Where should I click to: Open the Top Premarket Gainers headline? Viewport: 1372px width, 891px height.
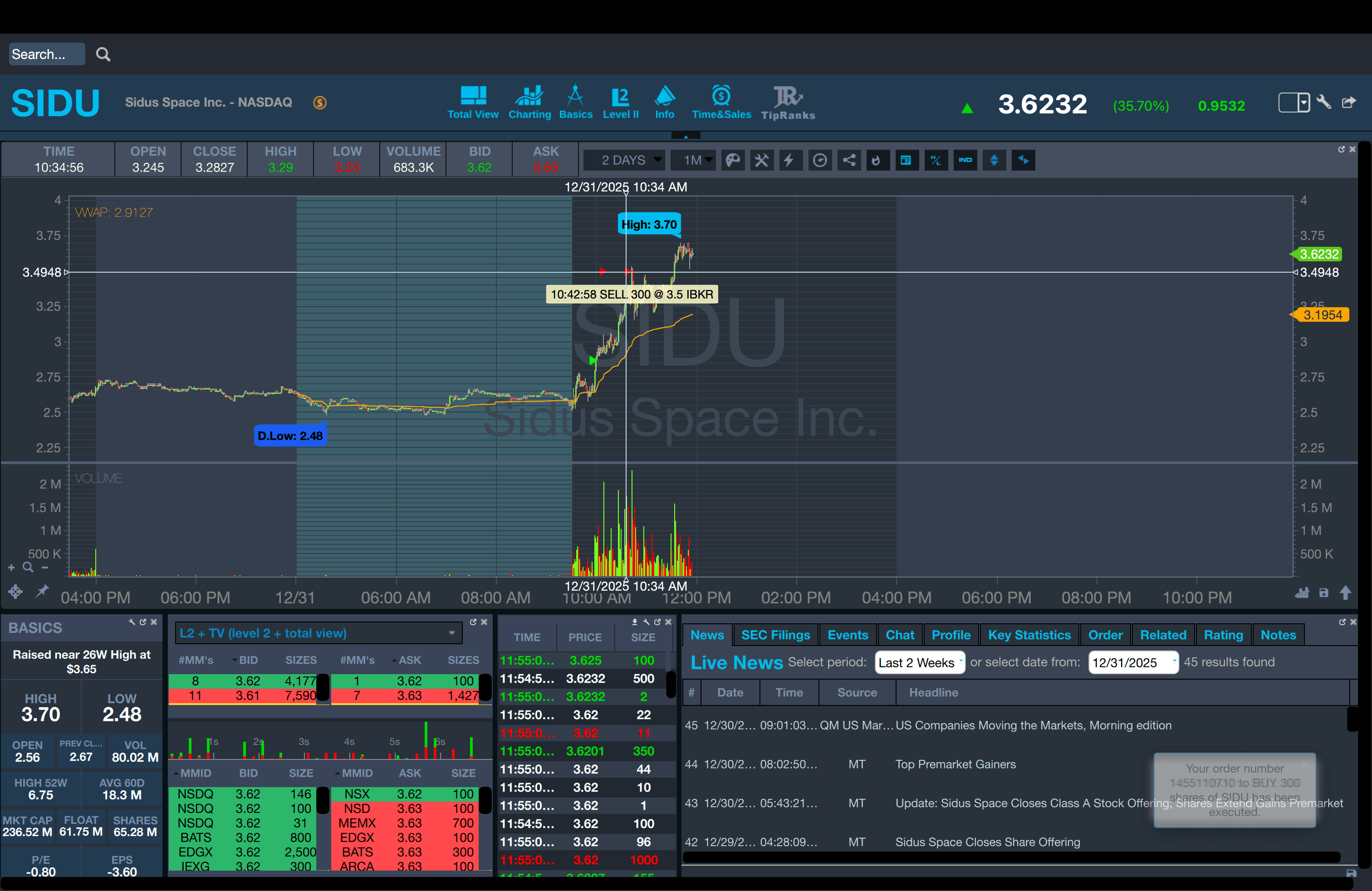pos(955,764)
